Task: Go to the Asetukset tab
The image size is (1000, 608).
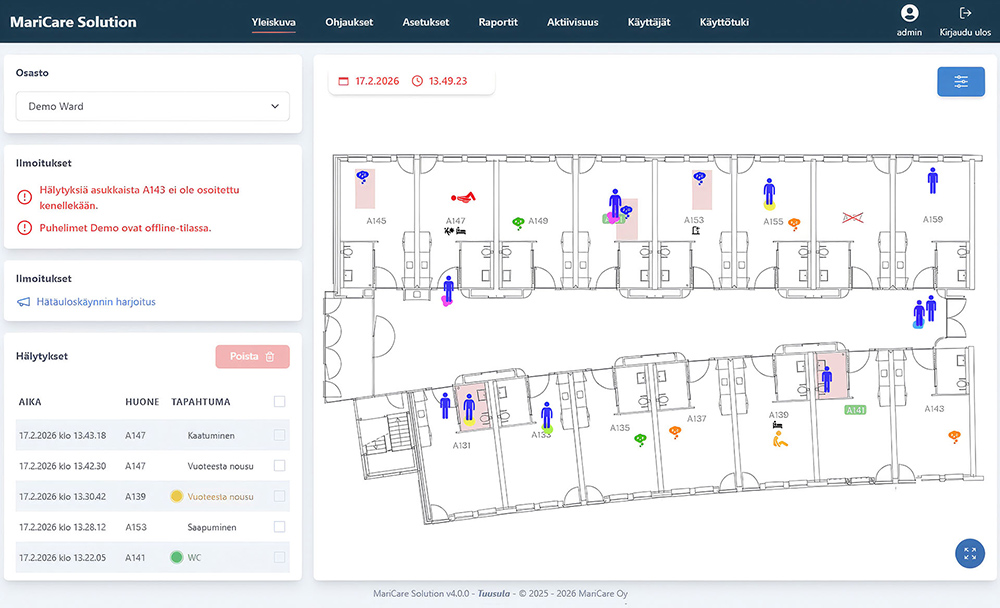Action: (x=426, y=22)
